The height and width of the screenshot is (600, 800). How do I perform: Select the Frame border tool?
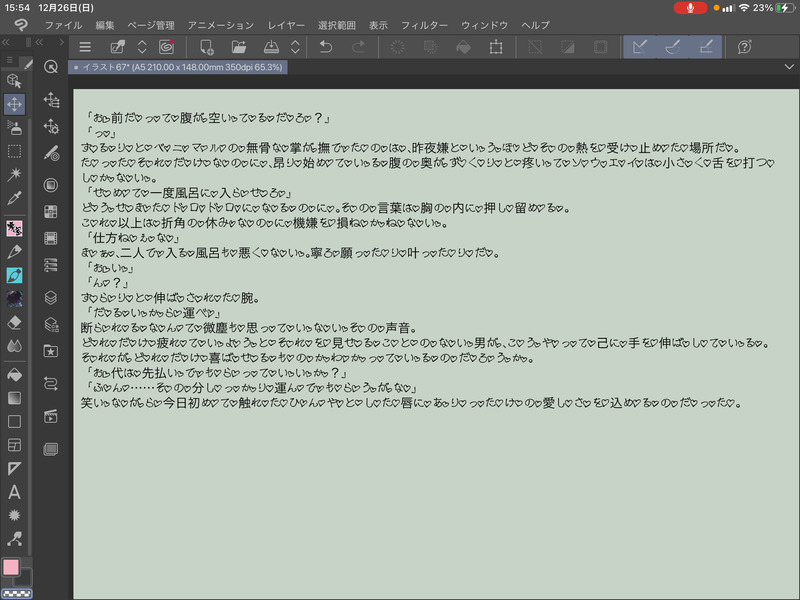tap(14, 445)
